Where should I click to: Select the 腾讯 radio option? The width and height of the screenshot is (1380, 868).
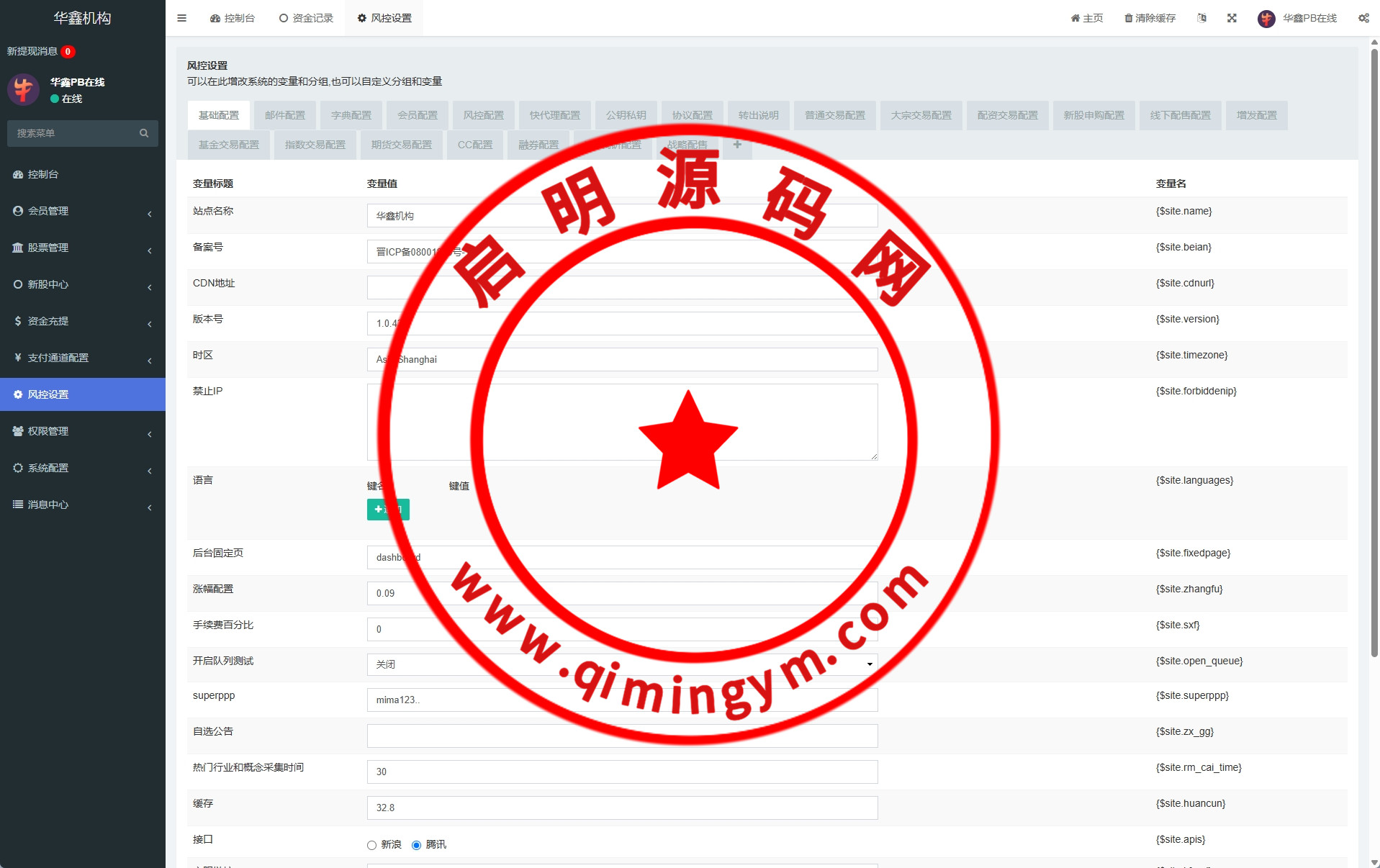(416, 845)
